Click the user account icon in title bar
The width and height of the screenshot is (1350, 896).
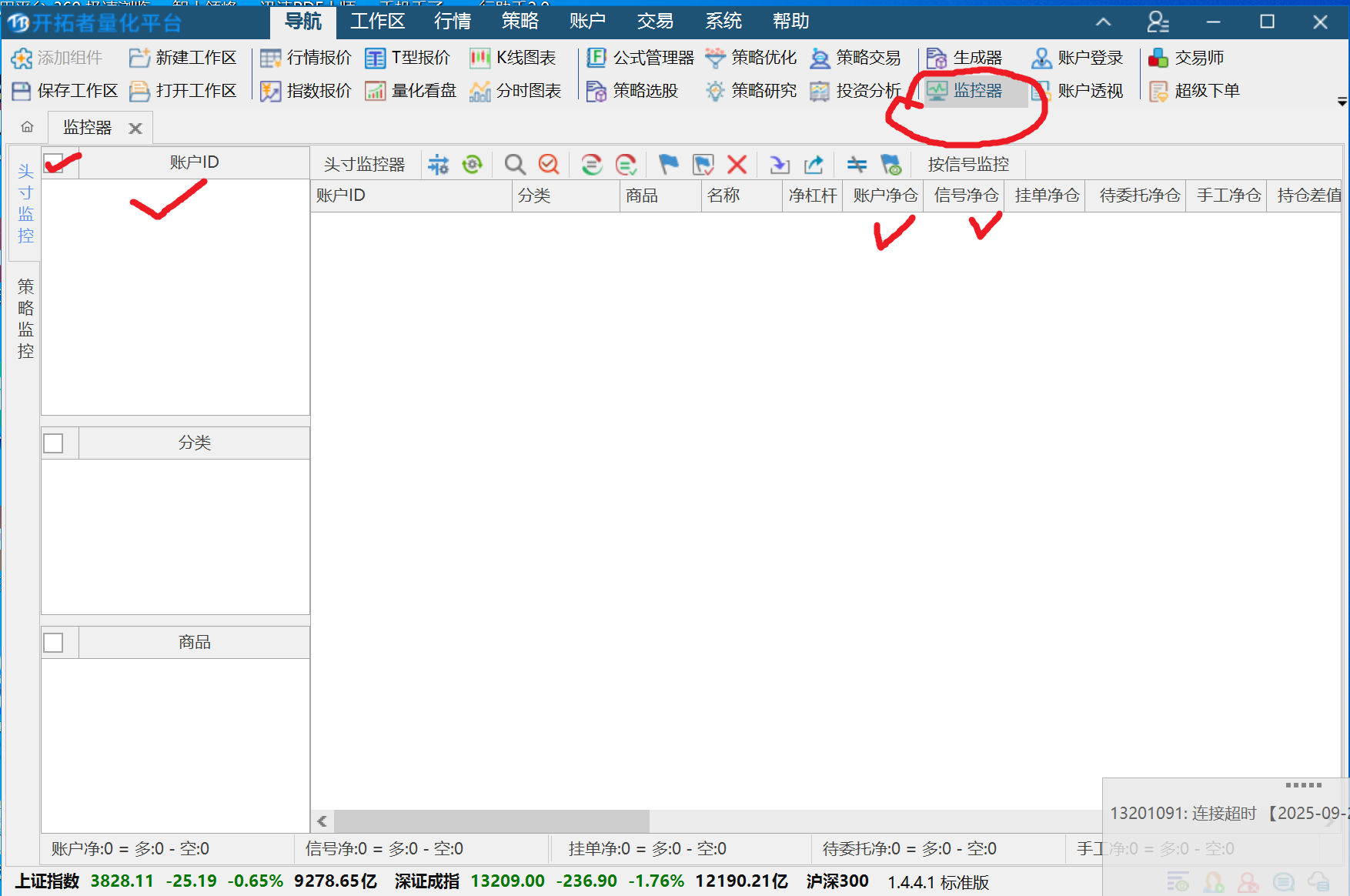click(x=1157, y=22)
